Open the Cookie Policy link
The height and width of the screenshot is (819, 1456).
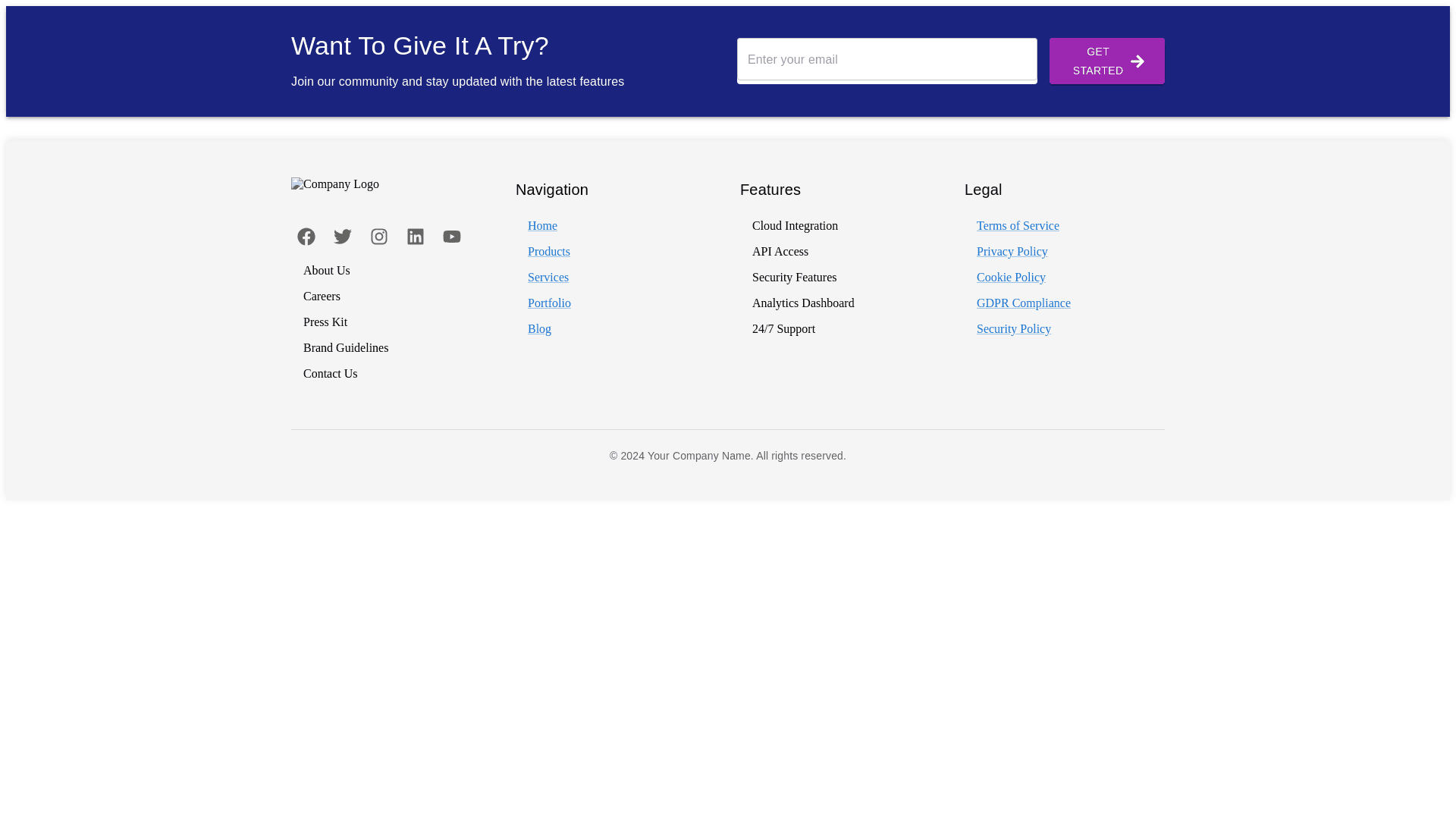(1011, 278)
